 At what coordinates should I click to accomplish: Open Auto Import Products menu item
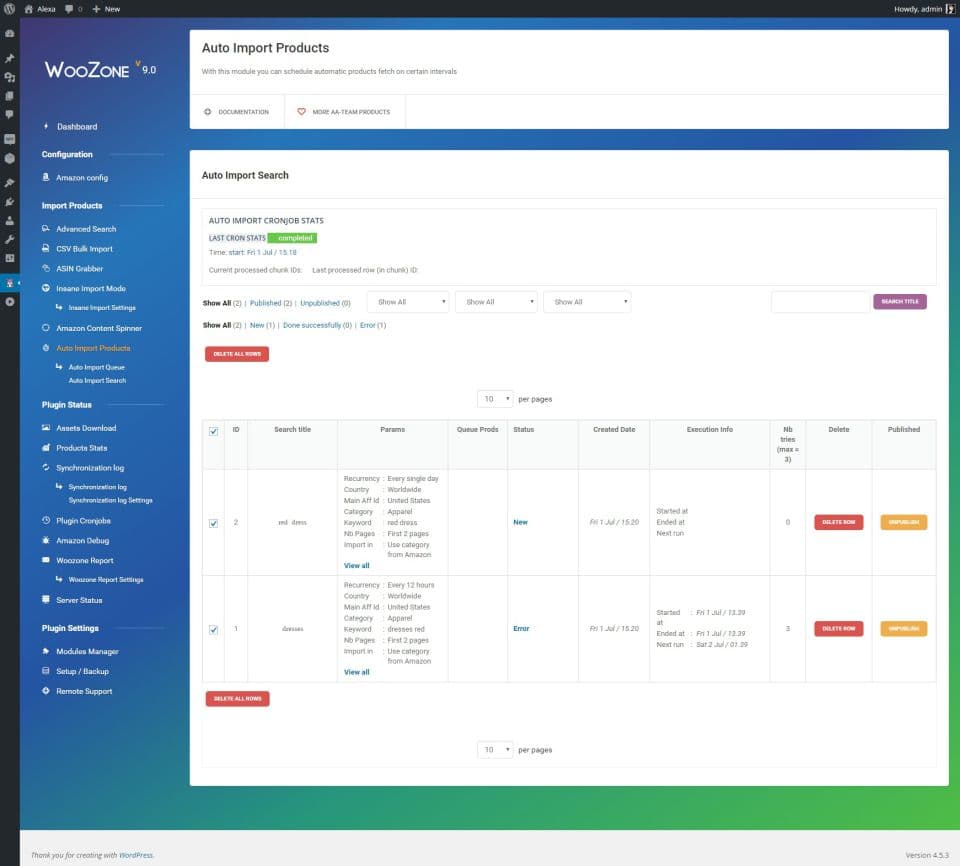93,348
